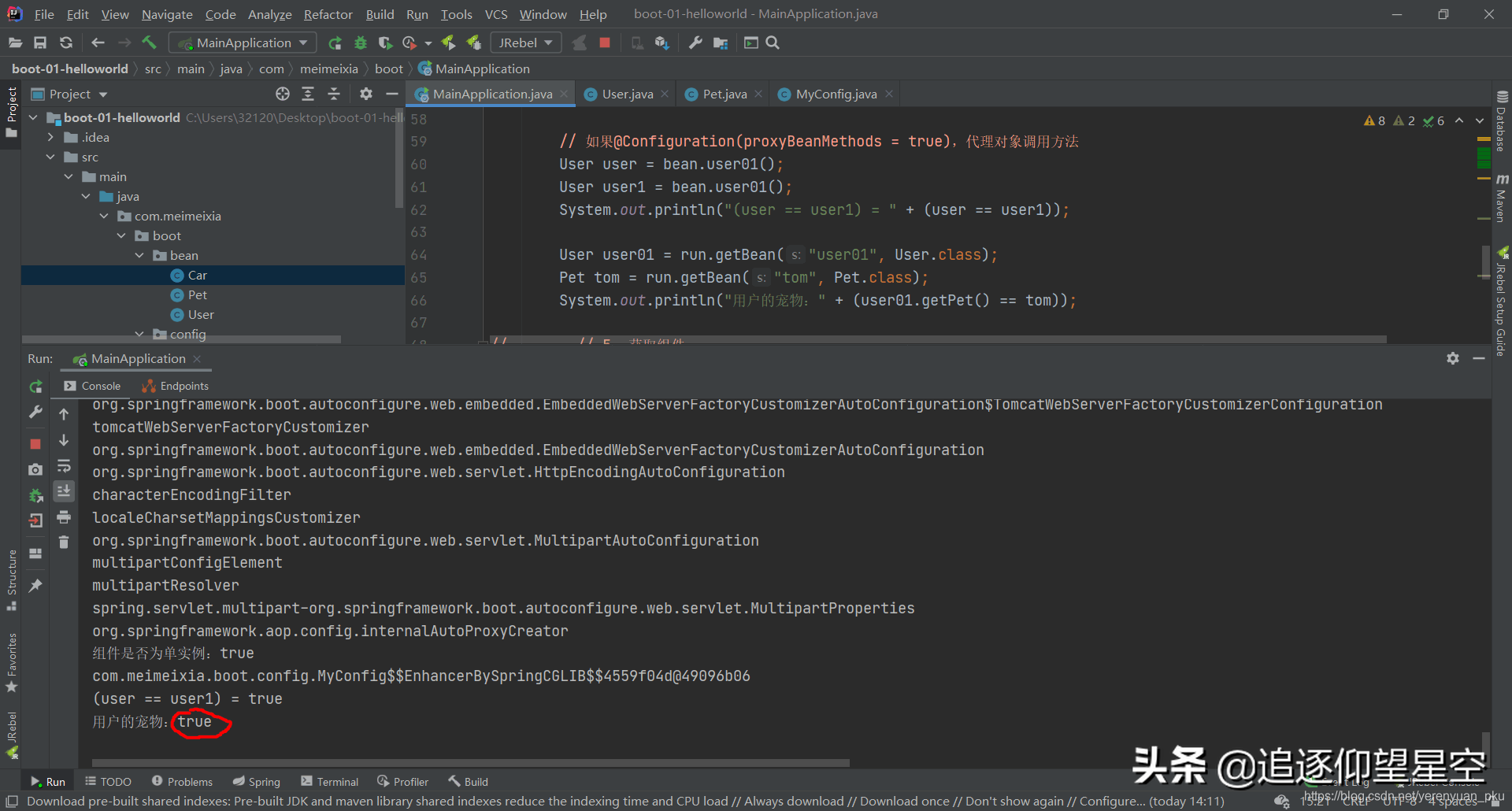Click the console horizontal scrollbar
The height and width of the screenshot is (811, 1512).
470,763
